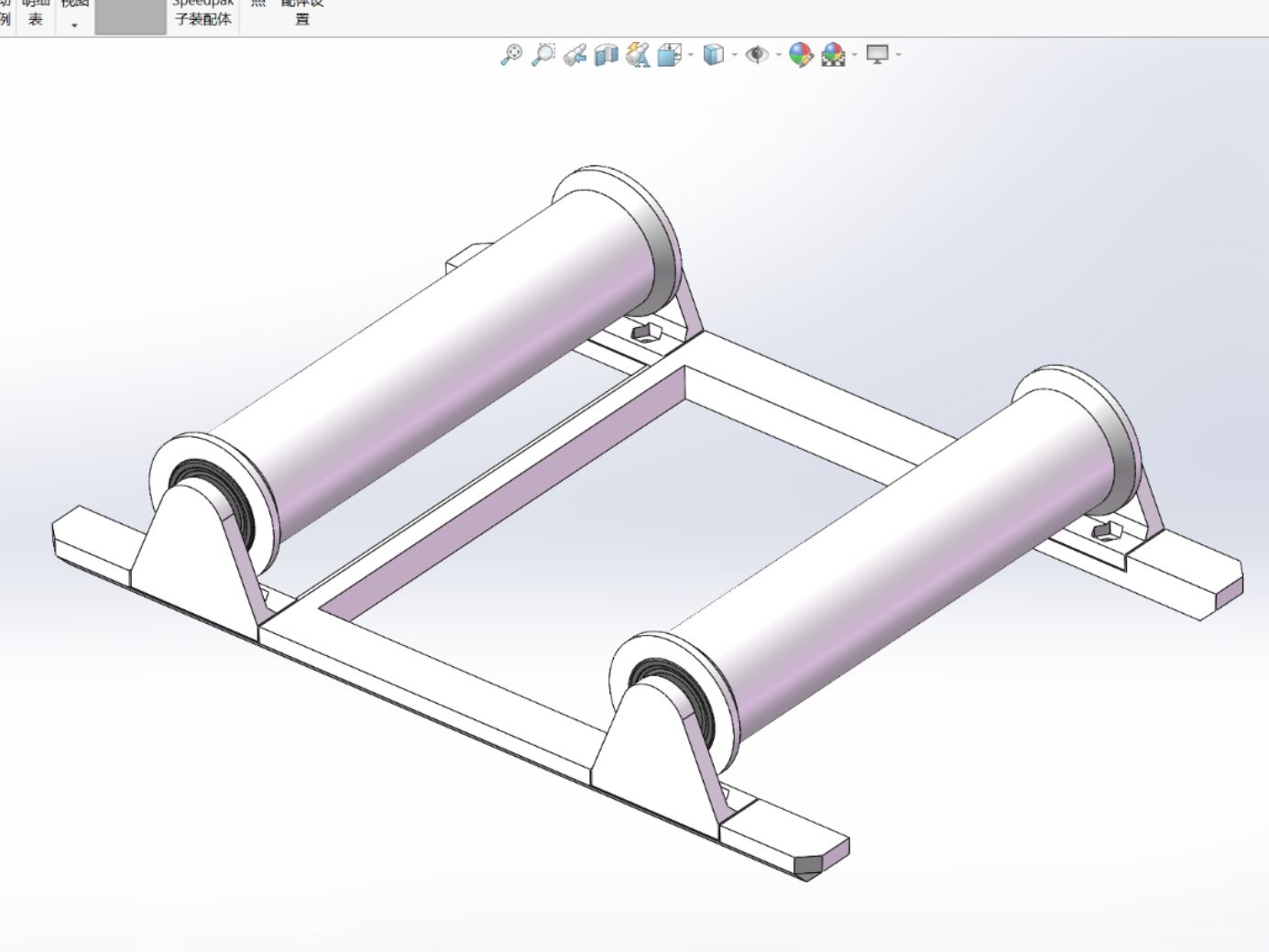Open the 视图 dropdown arrow in ribbon
The width and height of the screenshot is (1269, 952).
tap(74, 25)
